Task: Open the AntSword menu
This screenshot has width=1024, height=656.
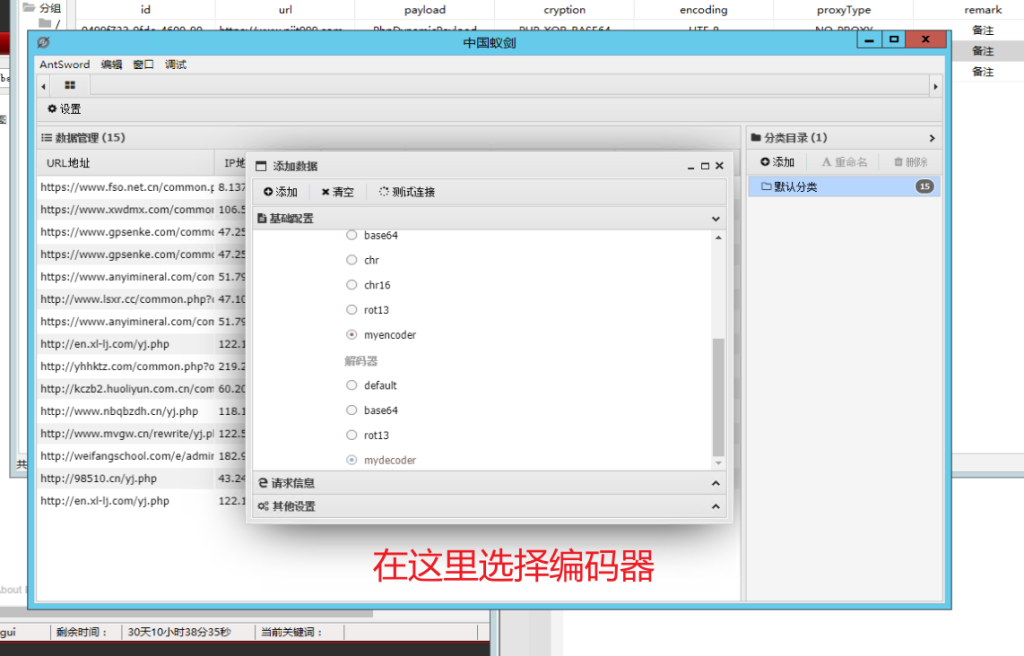Action: 64,65
